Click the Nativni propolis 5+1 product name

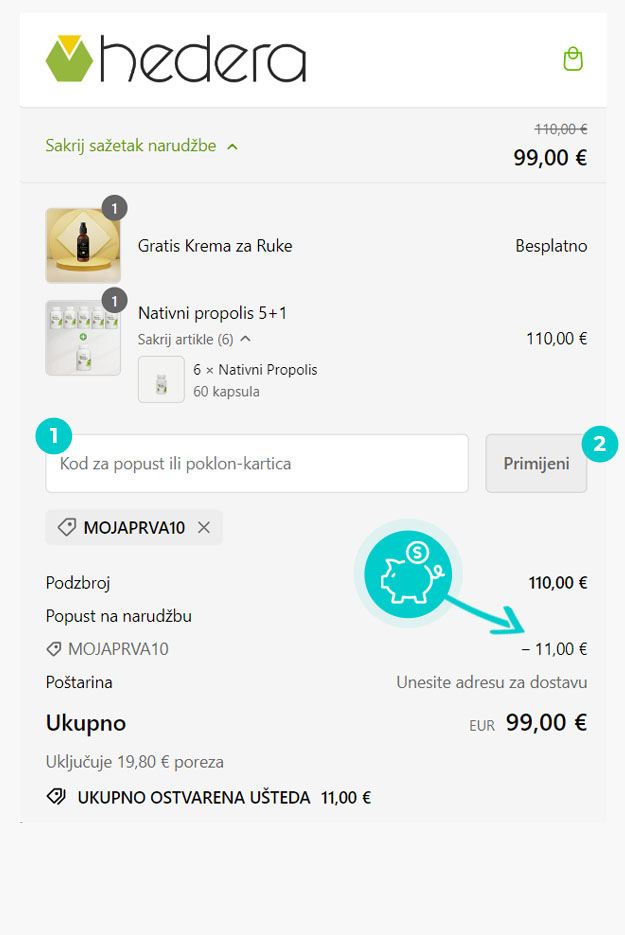click(x=212, y=313)
